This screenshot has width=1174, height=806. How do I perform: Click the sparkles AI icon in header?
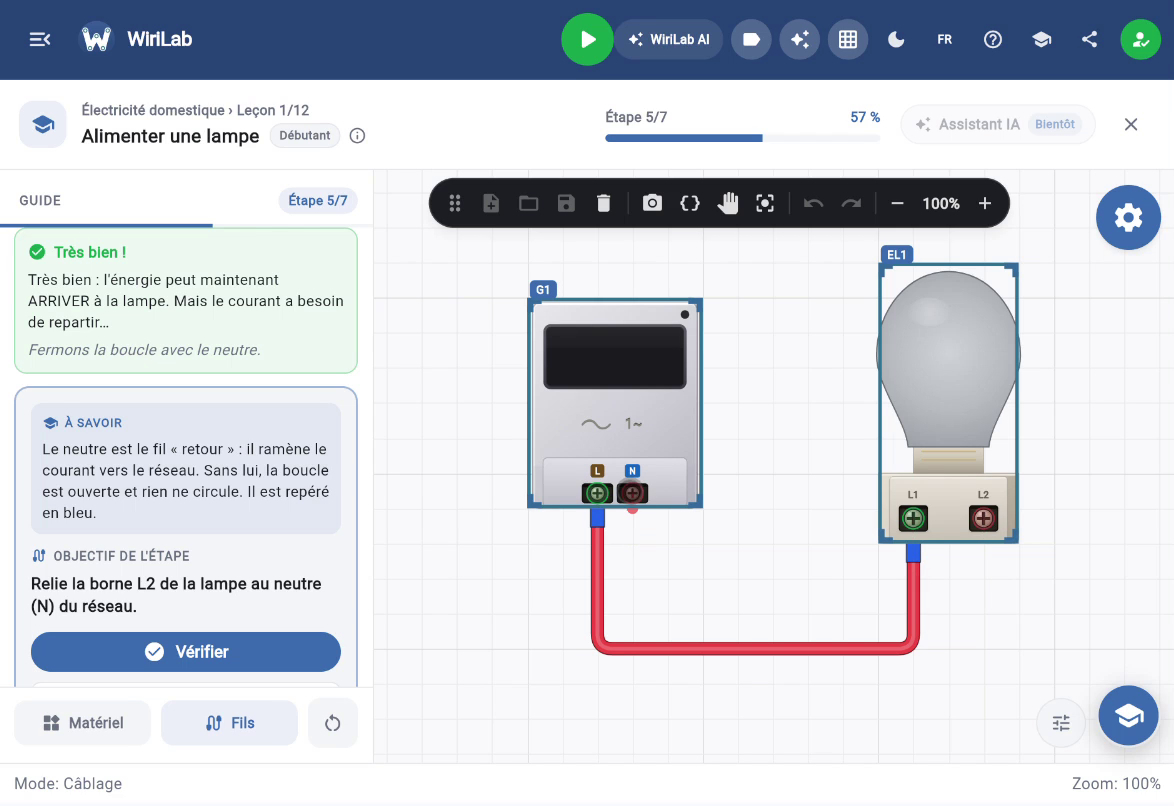point(800,39)
